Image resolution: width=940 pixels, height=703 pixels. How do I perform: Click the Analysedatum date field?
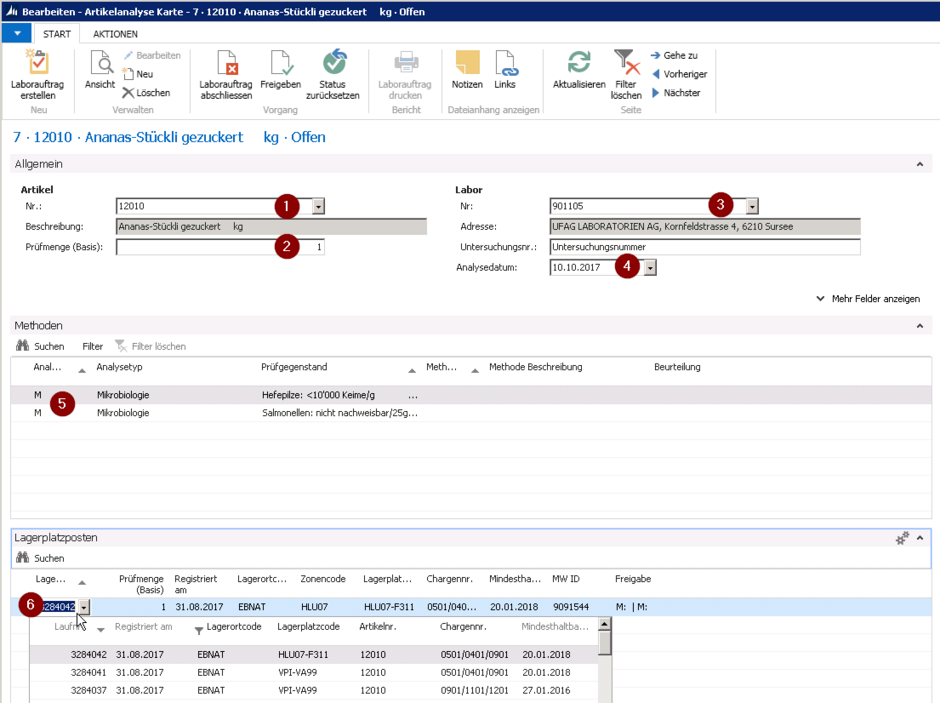point(596,267)
